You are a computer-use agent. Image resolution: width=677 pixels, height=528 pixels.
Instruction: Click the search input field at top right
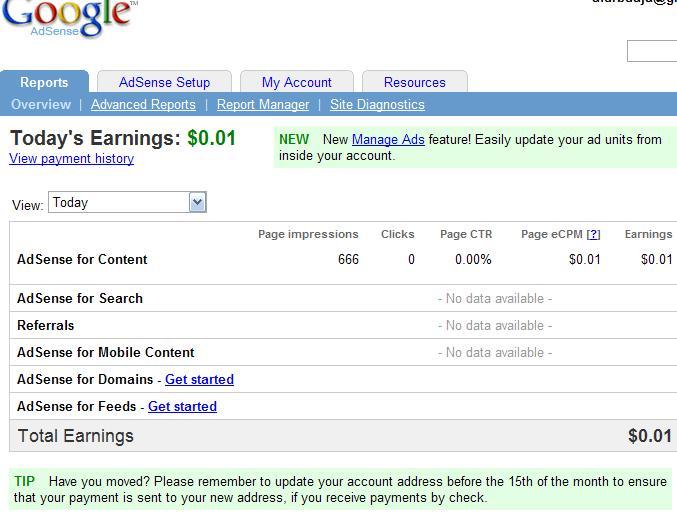click(652, 51)
